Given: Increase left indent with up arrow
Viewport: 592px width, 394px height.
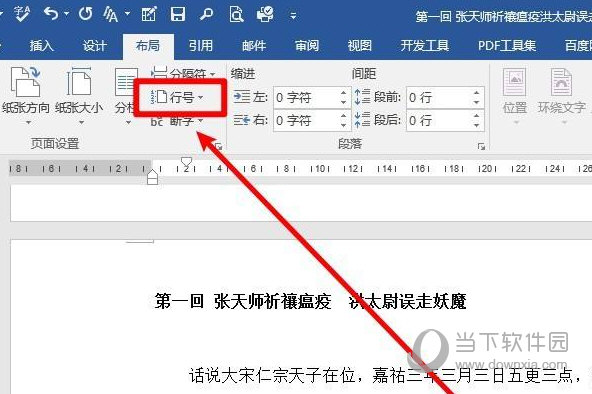Looking at the screenshot, I should 343,93.
